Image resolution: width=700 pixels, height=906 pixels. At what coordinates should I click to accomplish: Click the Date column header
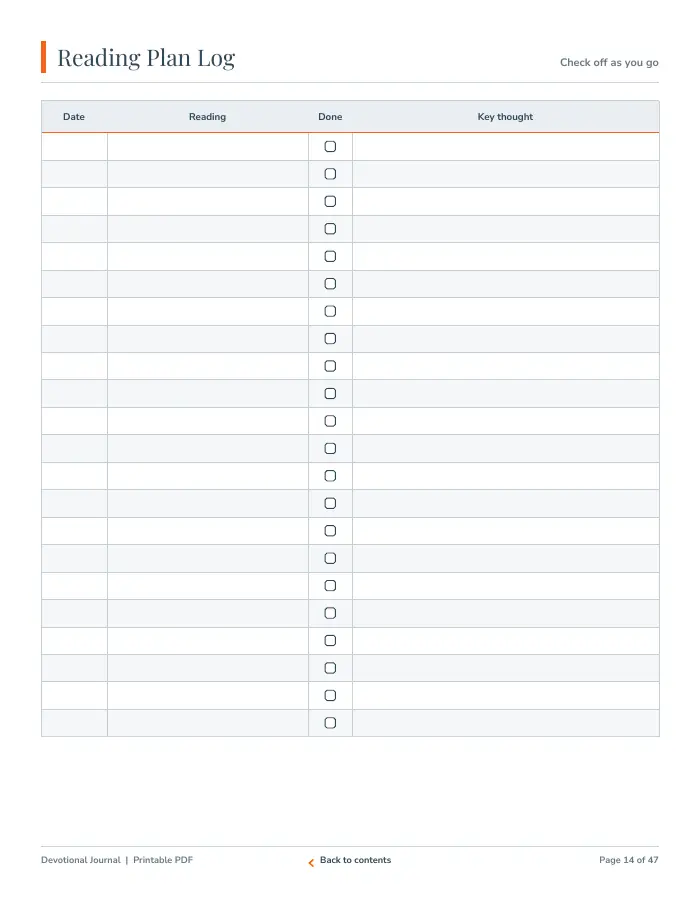[x=74, y=117]
